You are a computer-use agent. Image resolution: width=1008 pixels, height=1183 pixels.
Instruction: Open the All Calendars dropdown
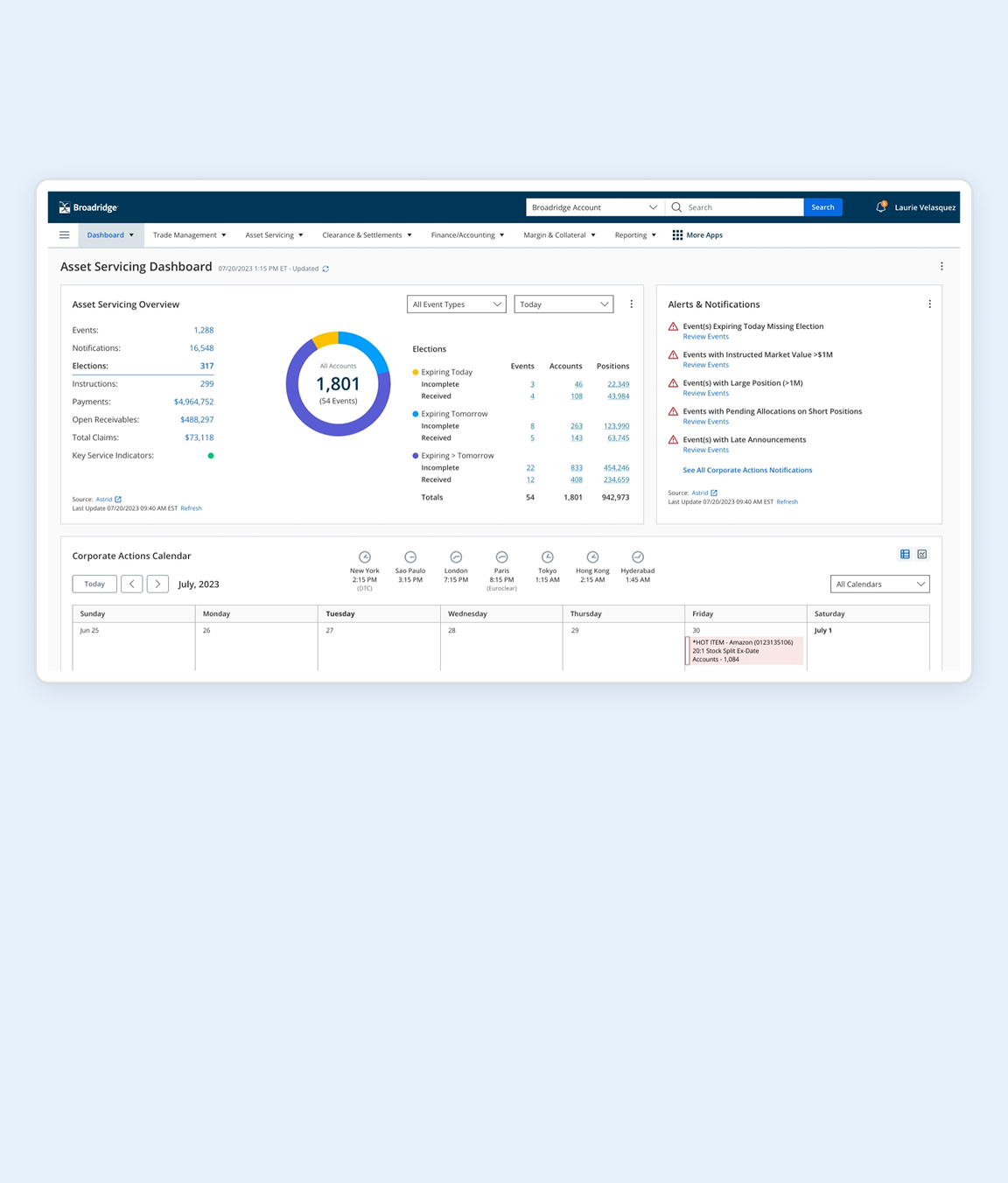[879, 584]
